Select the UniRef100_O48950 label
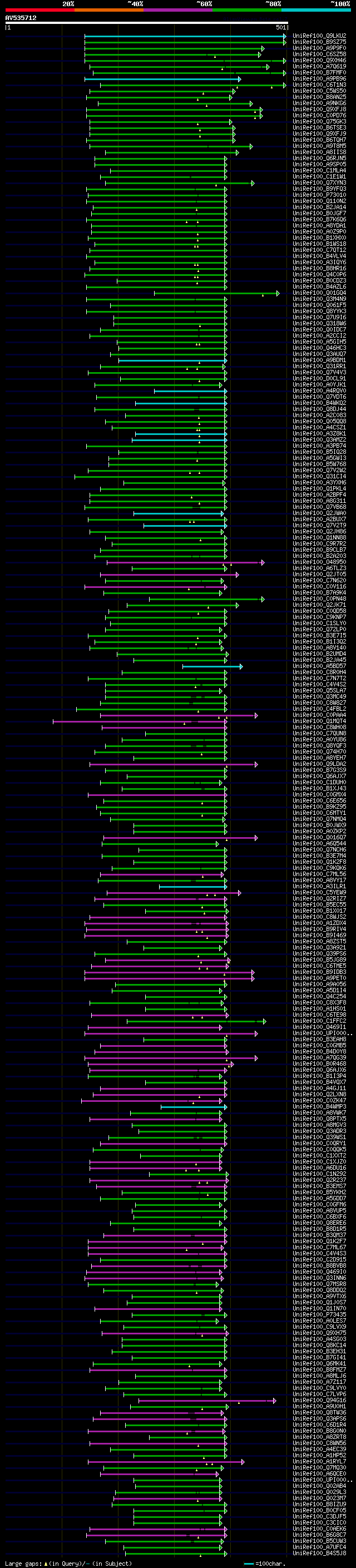 tap(319, 562)
